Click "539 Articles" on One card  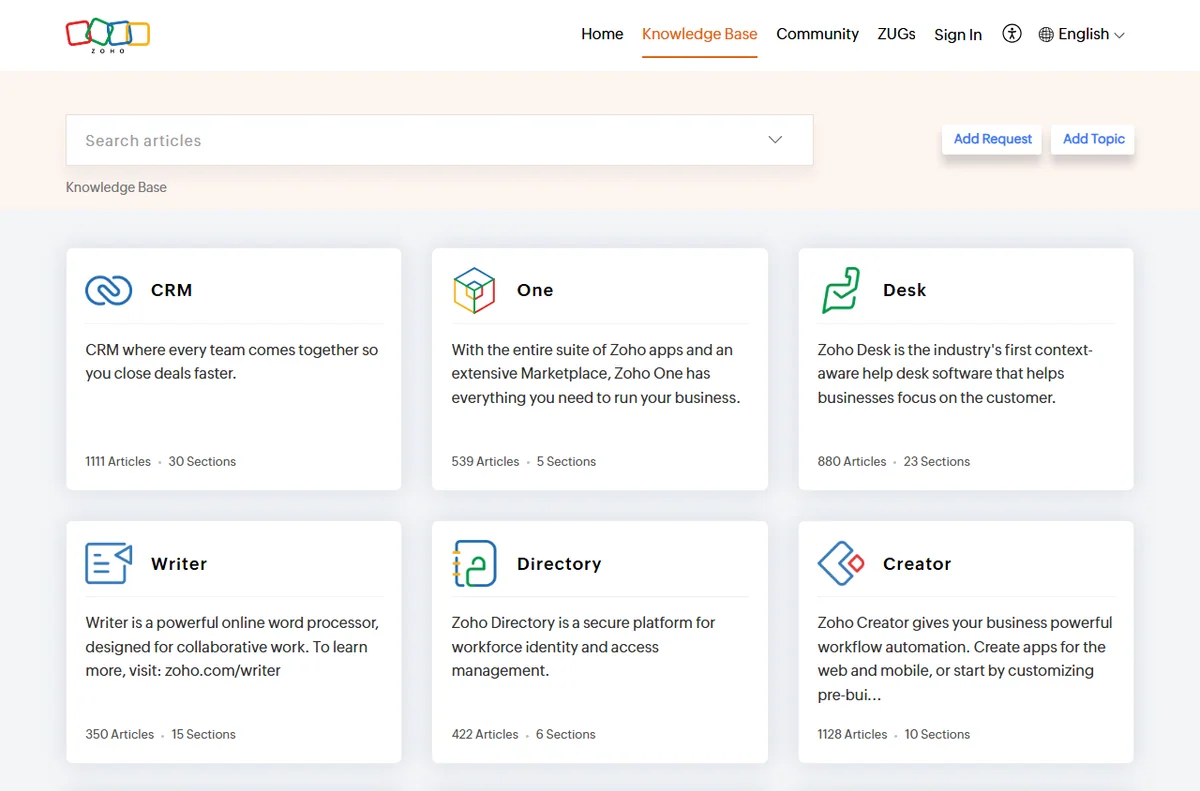tap(485, 462)
